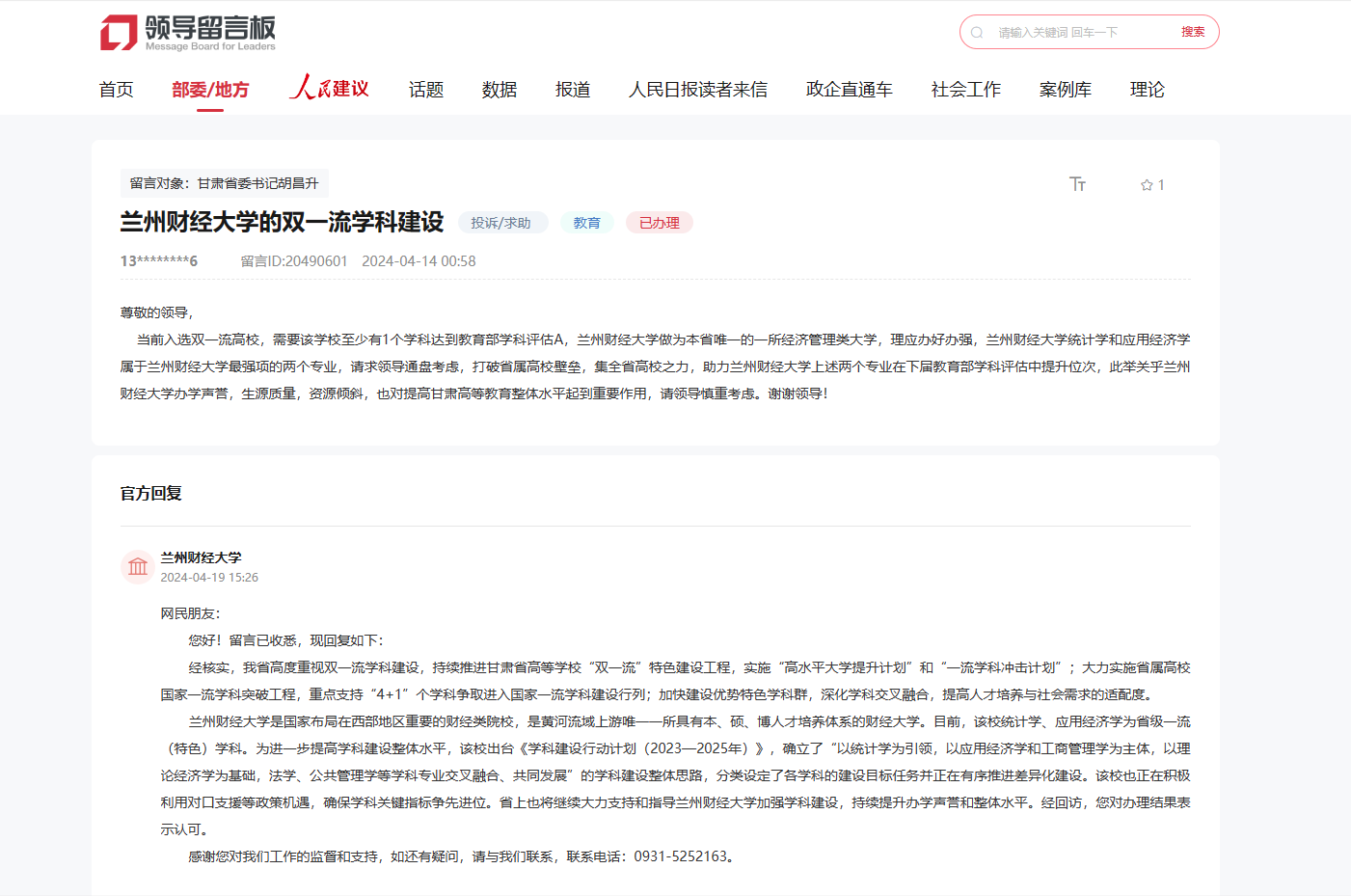Open the 数据 nav item
The height and width of the screenshot is (896, 1351).
click(x=500, y=90)
